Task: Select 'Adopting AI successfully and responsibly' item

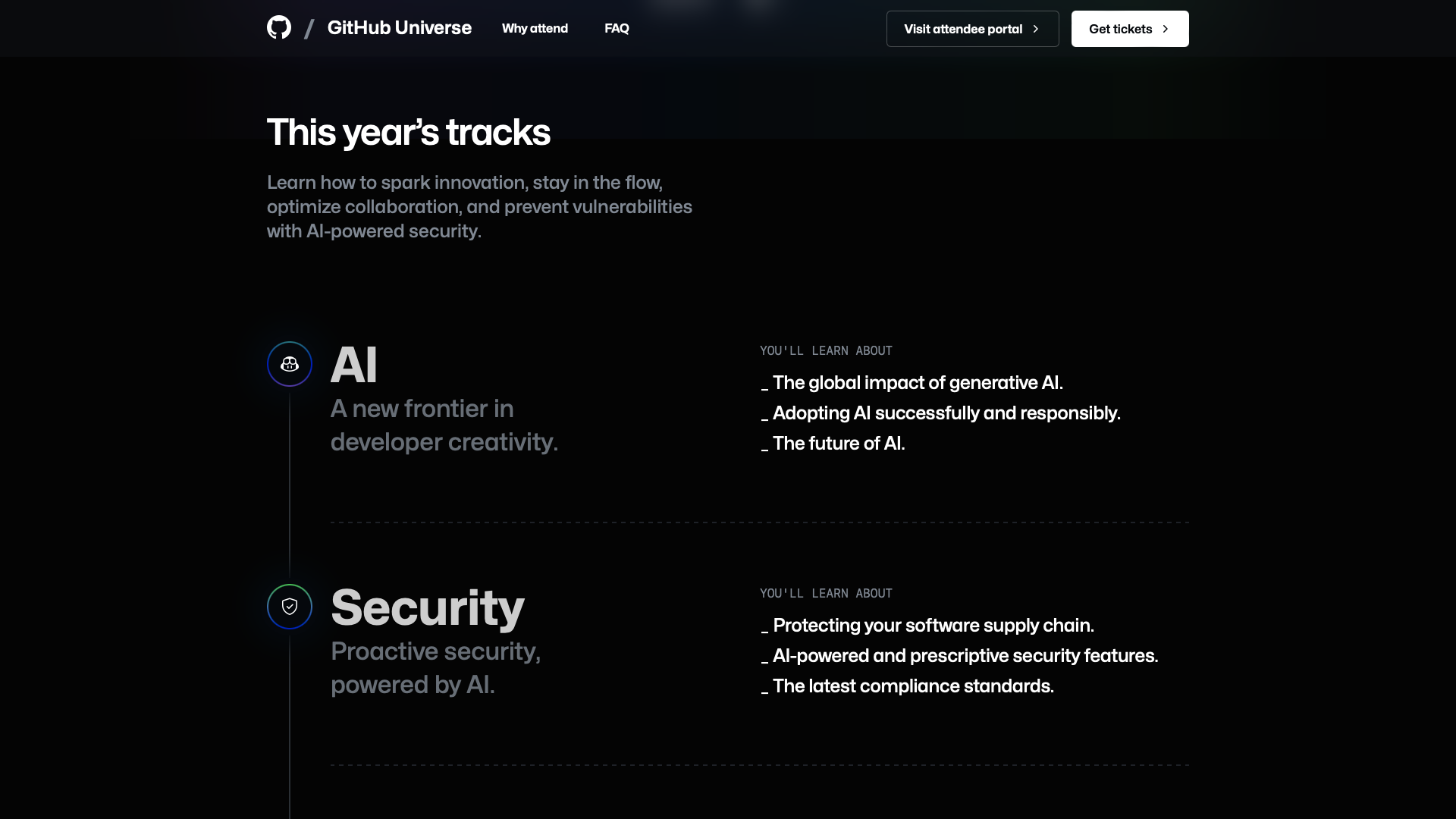Action: point(946,413)
